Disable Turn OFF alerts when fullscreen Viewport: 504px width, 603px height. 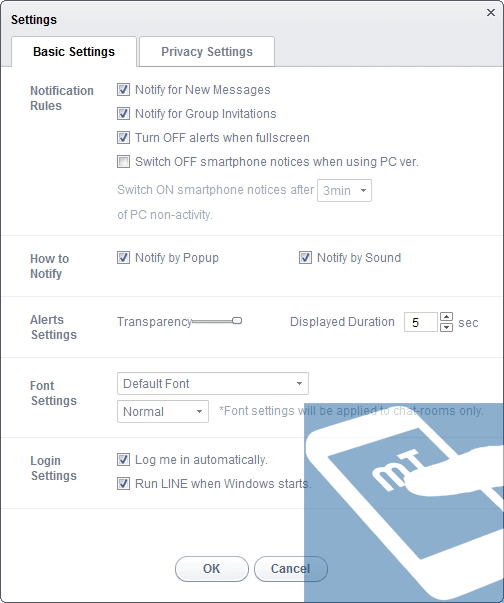pos(123,138)
